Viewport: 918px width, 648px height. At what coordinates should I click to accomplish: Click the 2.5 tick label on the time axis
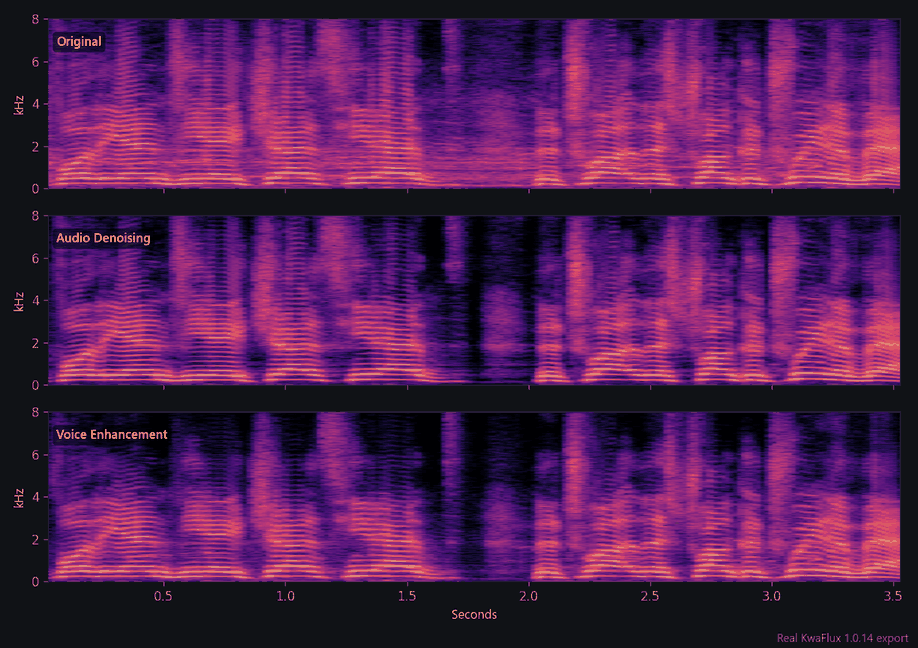click(650, 596)
